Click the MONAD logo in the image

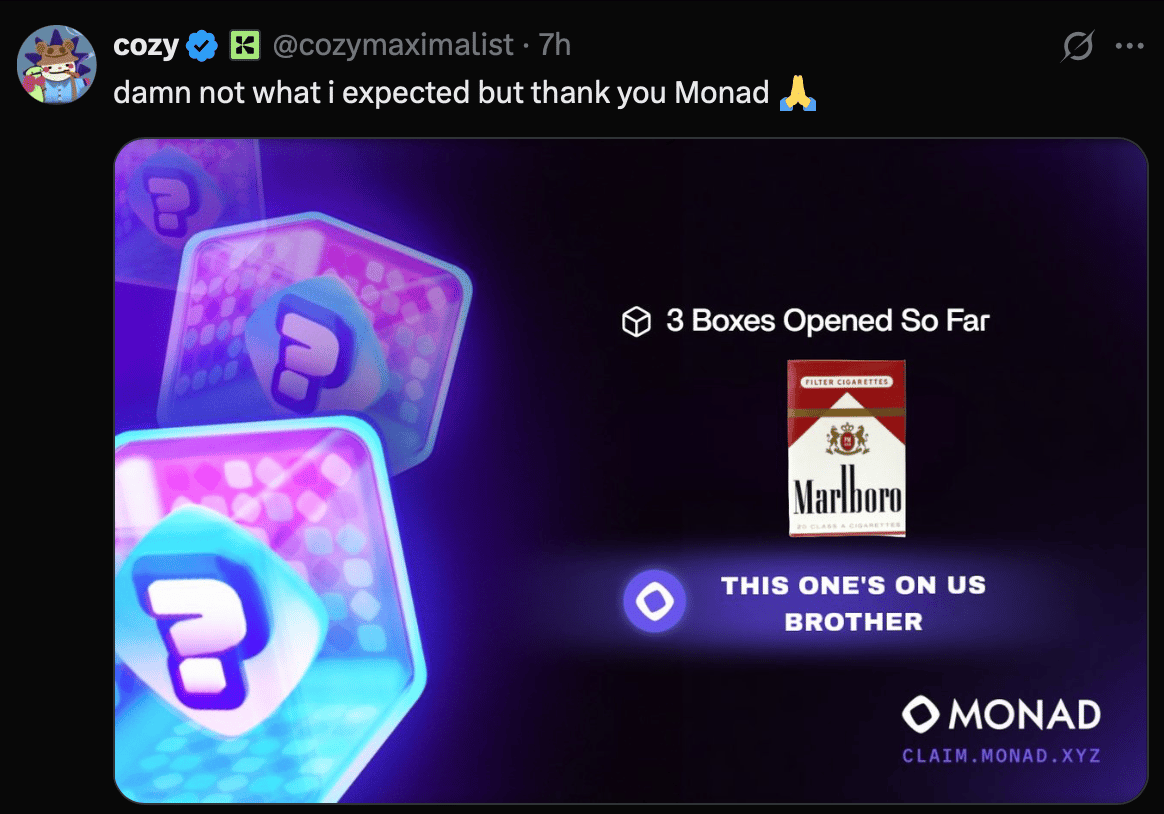[1001, 714]
